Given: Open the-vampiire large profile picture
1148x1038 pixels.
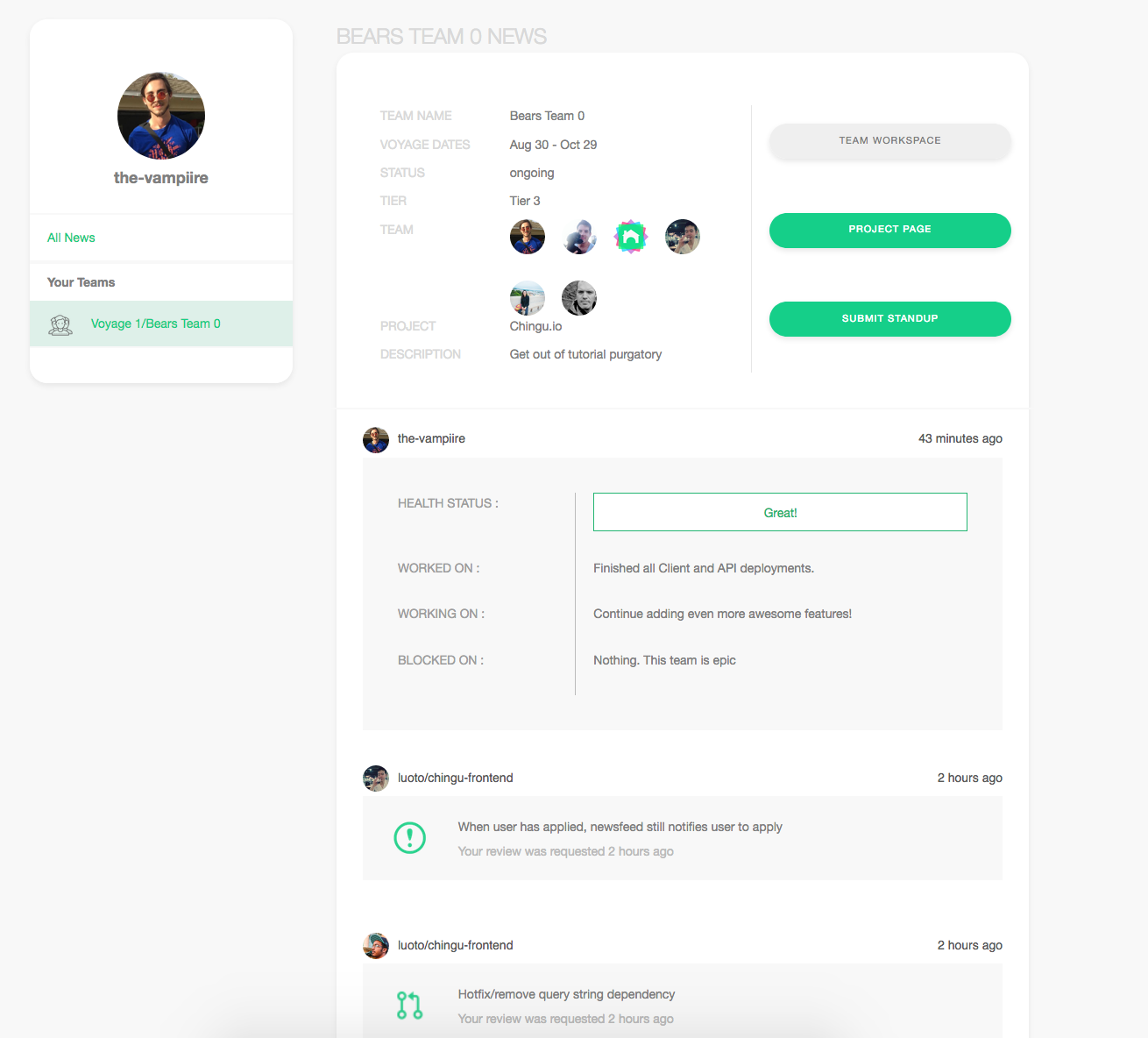Looking at the screenshot, I should tap(161, 116).
